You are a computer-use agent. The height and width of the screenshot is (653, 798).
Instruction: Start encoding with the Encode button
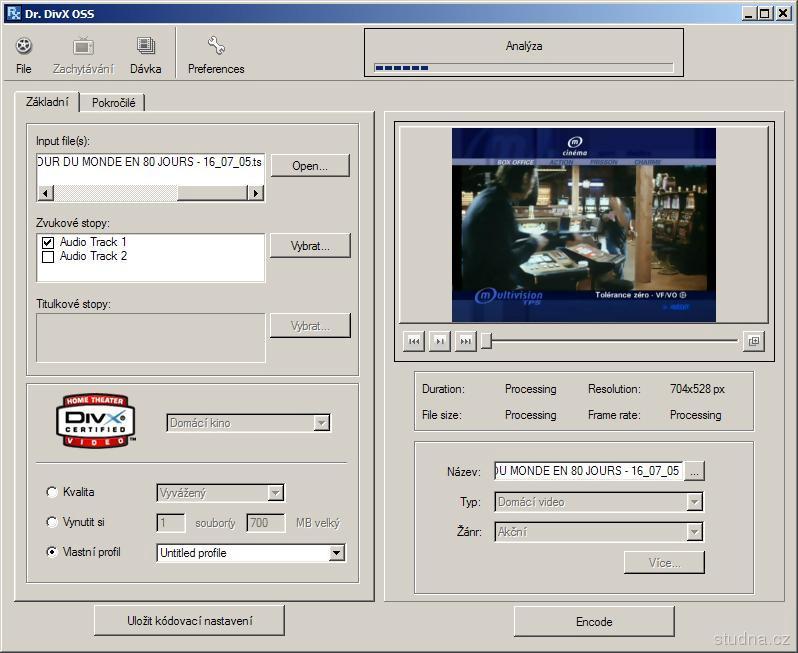coord(594,621)
